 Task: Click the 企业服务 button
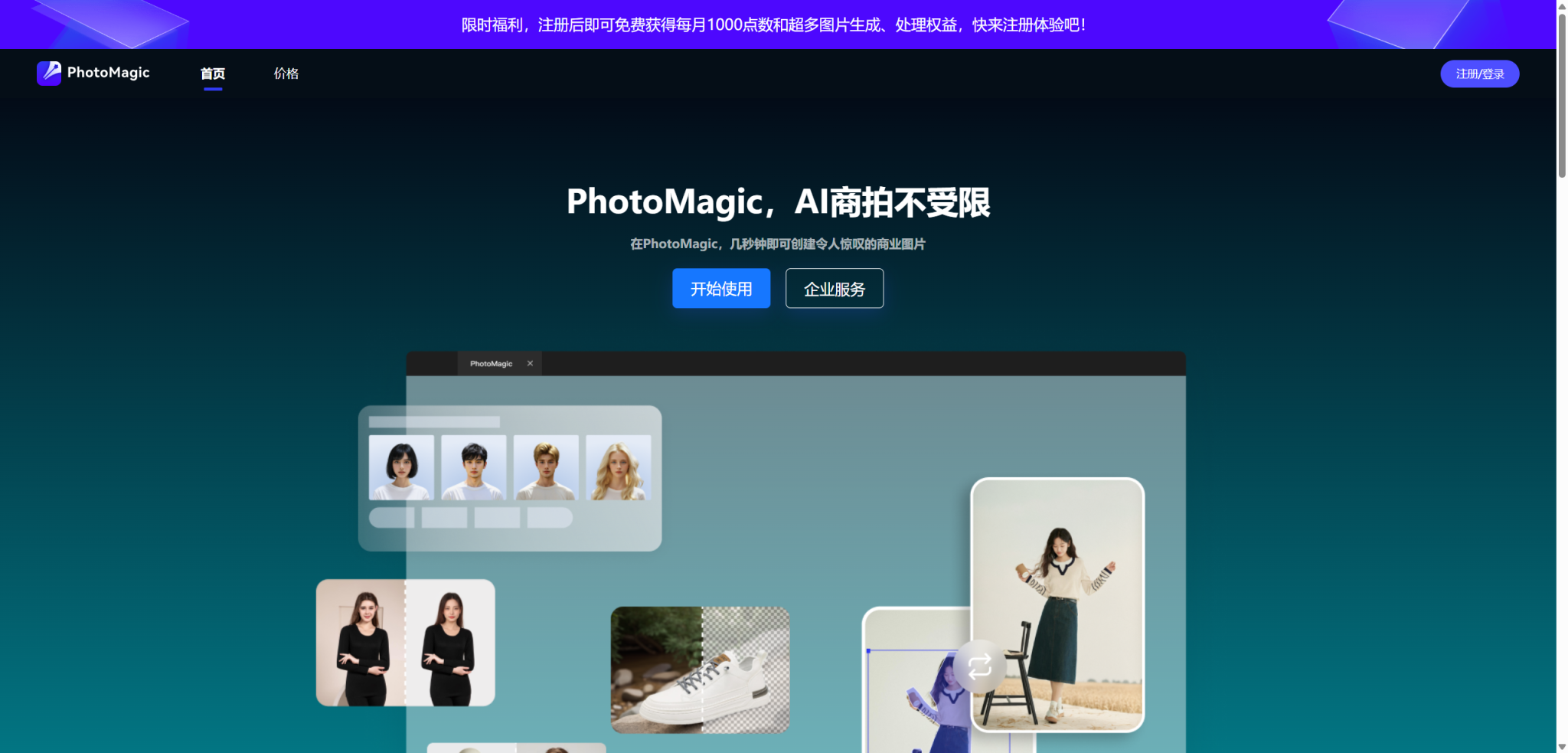835,288
